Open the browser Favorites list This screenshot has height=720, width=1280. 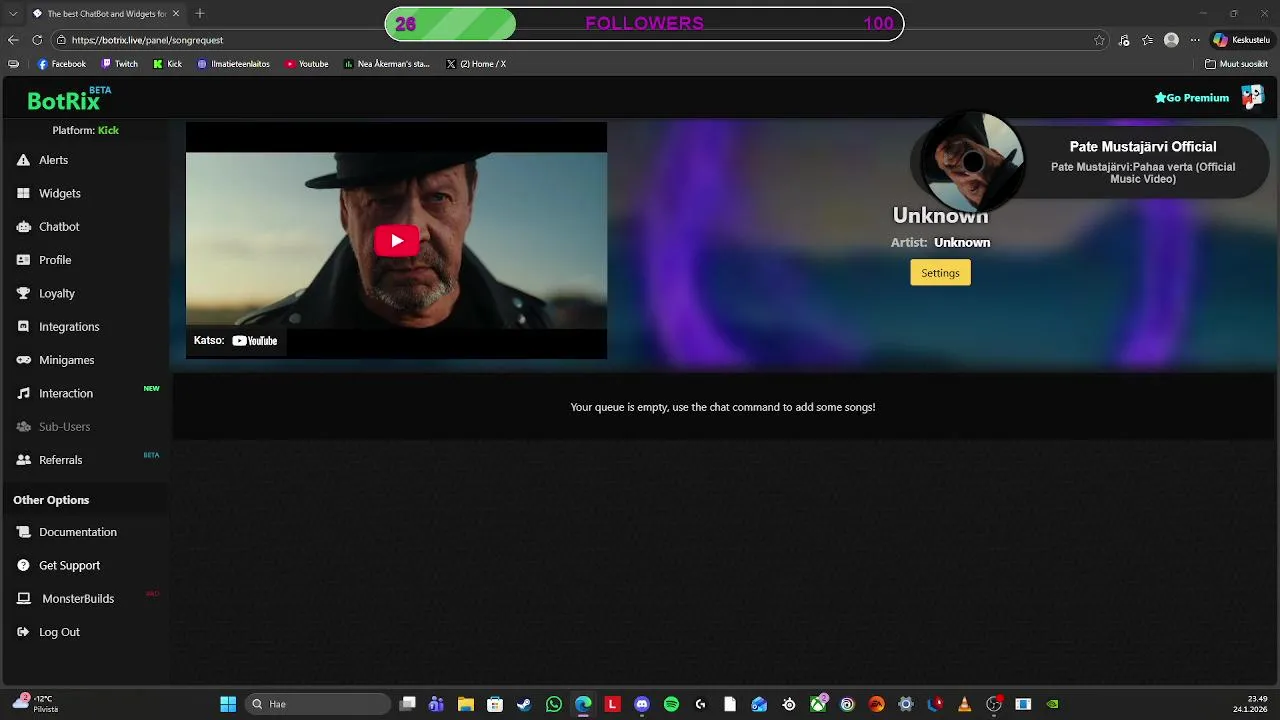[x=1147, y=40]
